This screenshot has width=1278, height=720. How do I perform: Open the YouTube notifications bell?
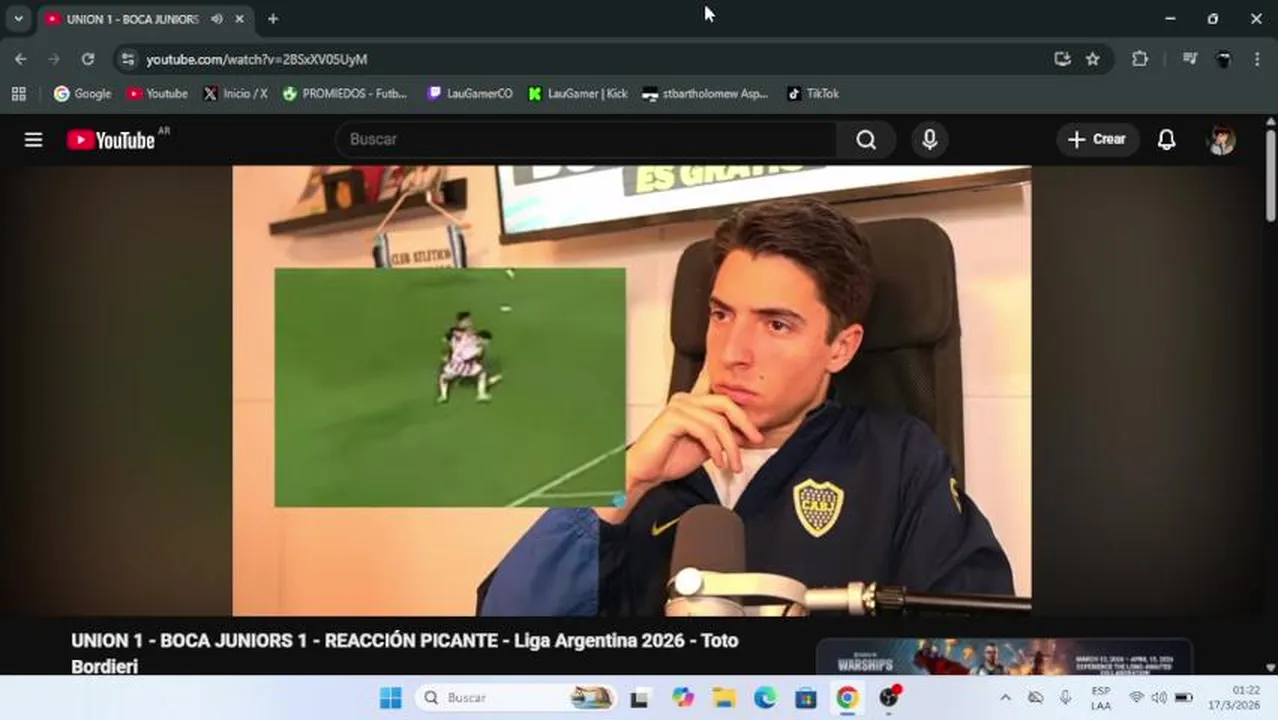coord(1166,140)
